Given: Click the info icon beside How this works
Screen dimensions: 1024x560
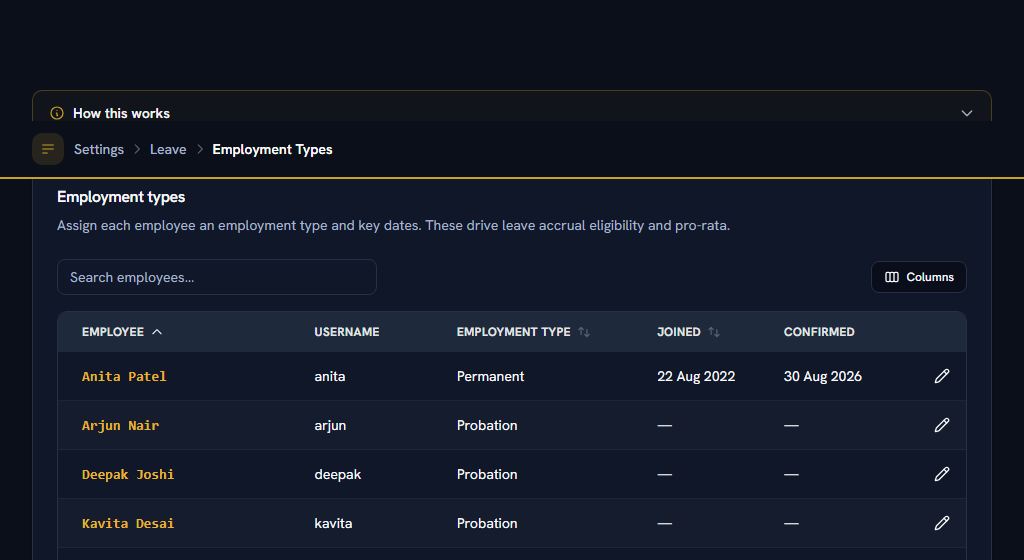Looking at the screenshot, I should pyautogui.click(x=57, y=113).
